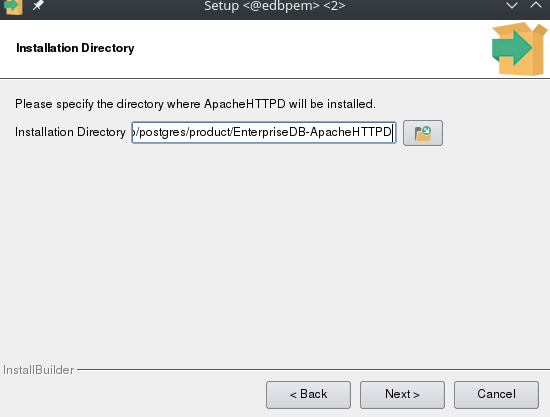Viewport: 550px width, 417px height.
Task: Focus the Installation Directory path field
Action: pyautogui.click(x=264, y=133)
